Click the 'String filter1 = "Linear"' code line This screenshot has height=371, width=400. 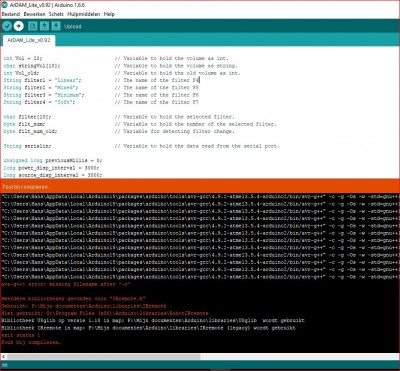pyautogui.click(x=42, y=80)
